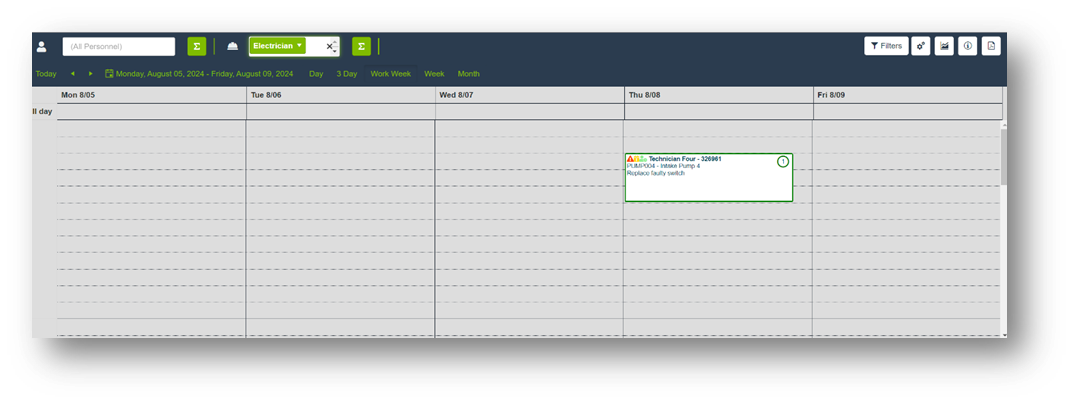Clear the Electrician craft selection

coord(329,47)
